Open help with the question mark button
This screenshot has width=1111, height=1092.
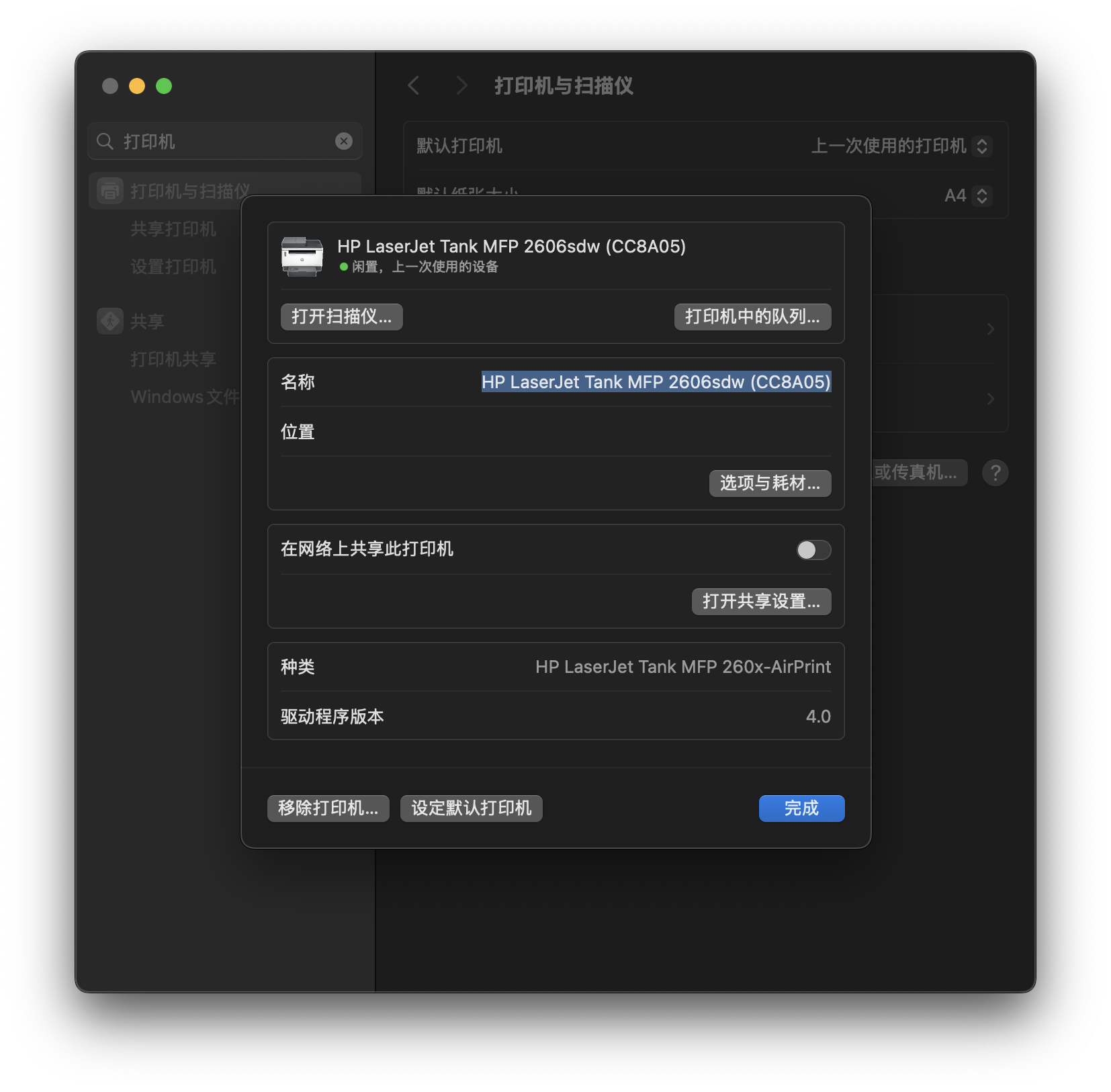click(x=995, y=473)
